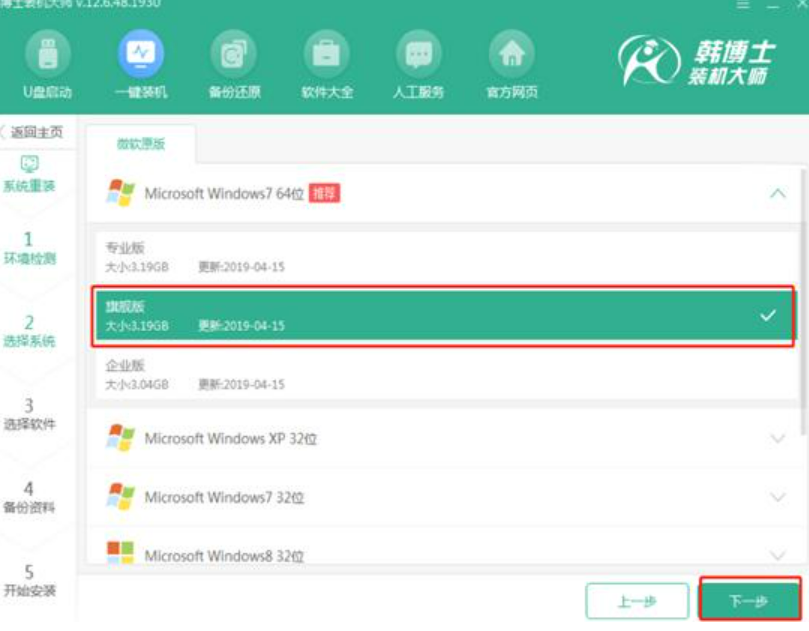
Task: Select step 2 选择系统
Action: click(29, 332)
